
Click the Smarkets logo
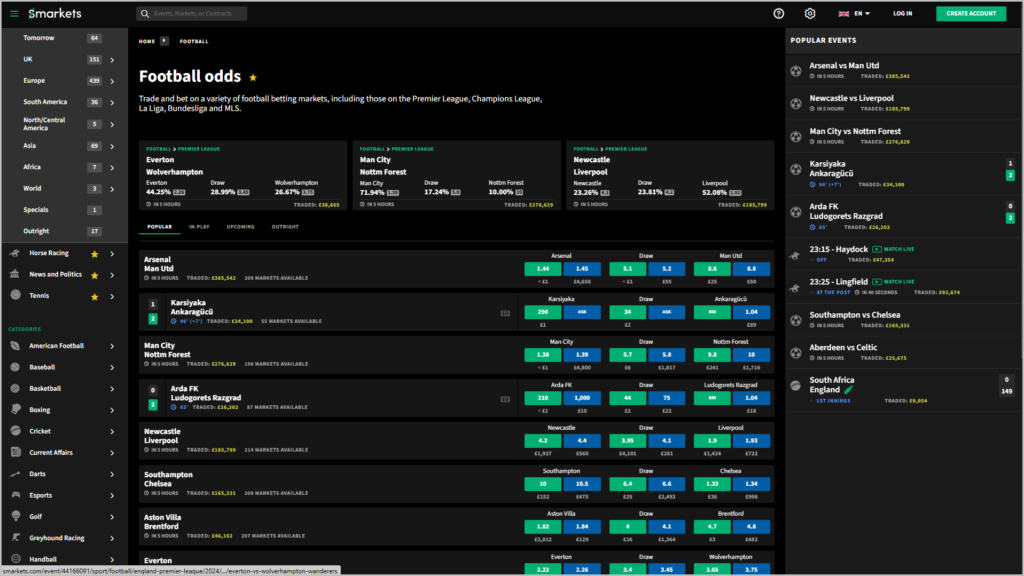pyautogui.click(x=55, y=13)
